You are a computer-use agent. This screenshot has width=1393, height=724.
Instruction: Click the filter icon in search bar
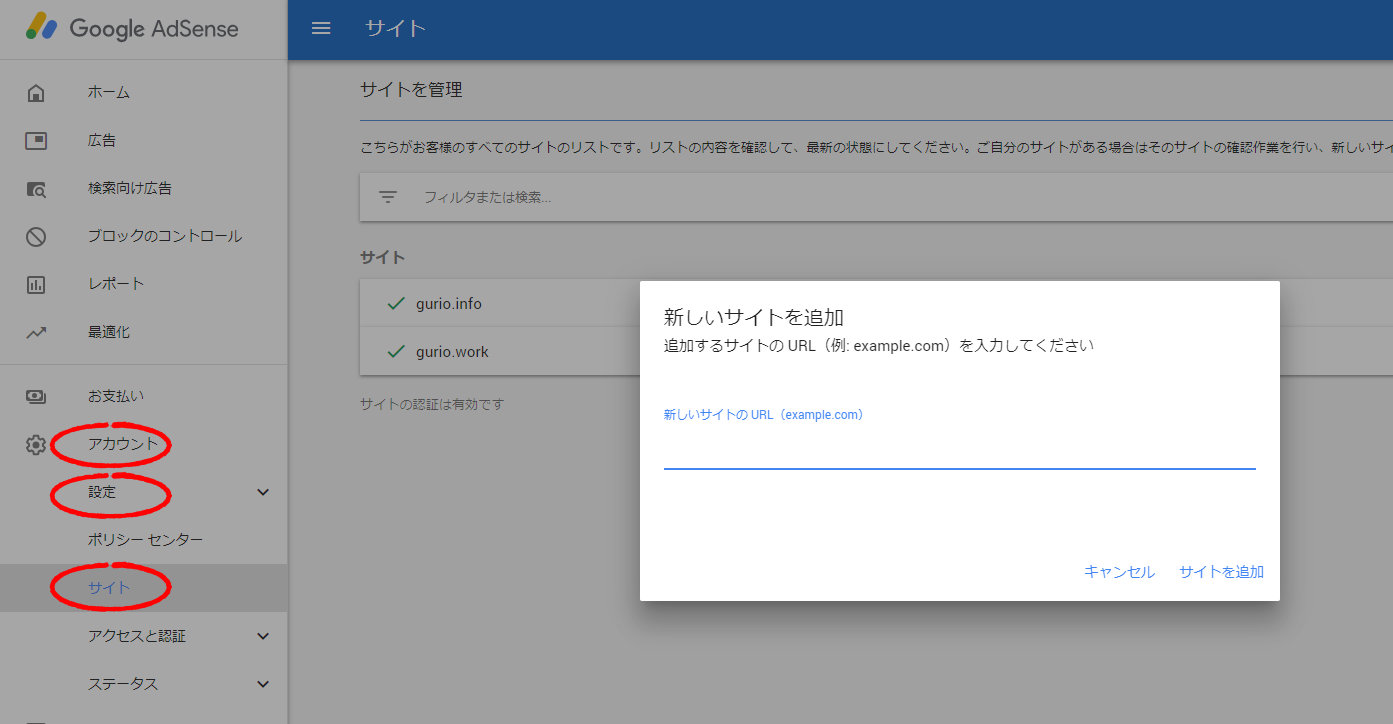point(388,197)
